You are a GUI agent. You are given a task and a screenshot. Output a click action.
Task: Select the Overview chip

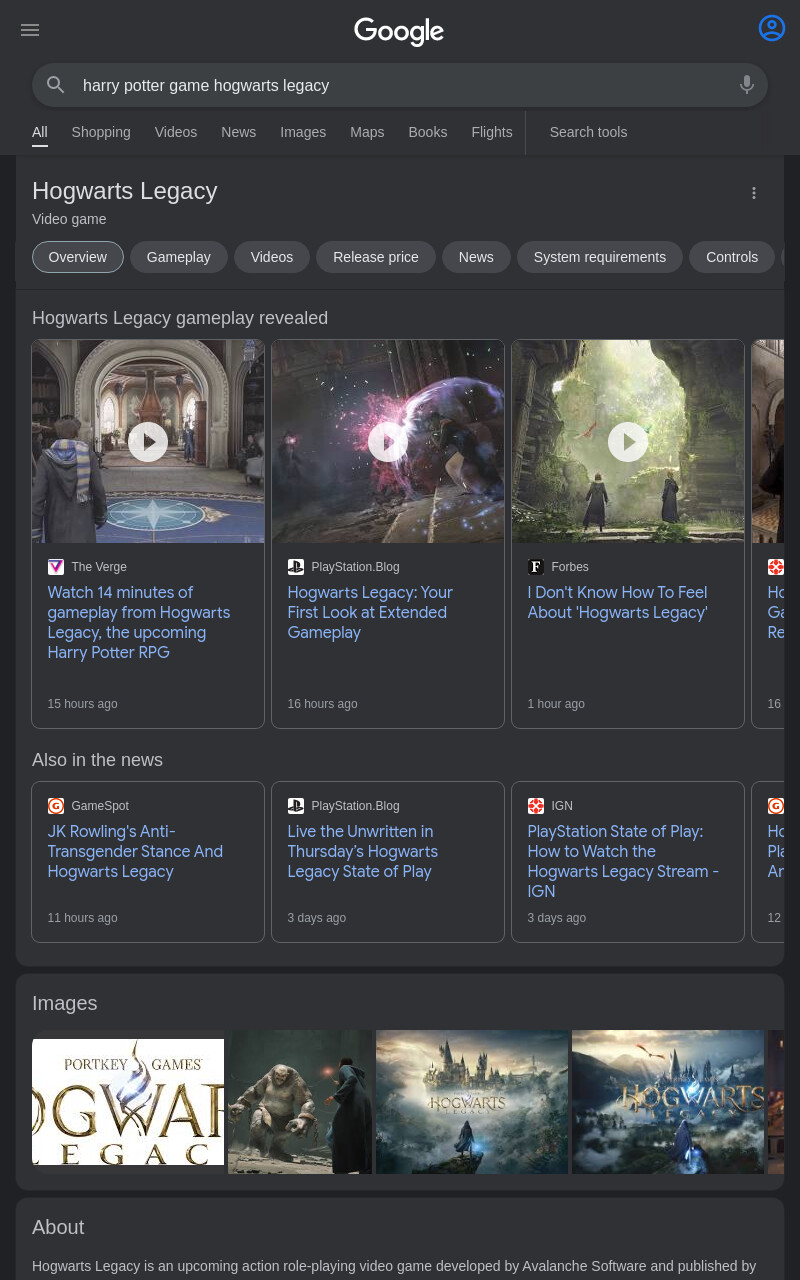click(78, 257)
